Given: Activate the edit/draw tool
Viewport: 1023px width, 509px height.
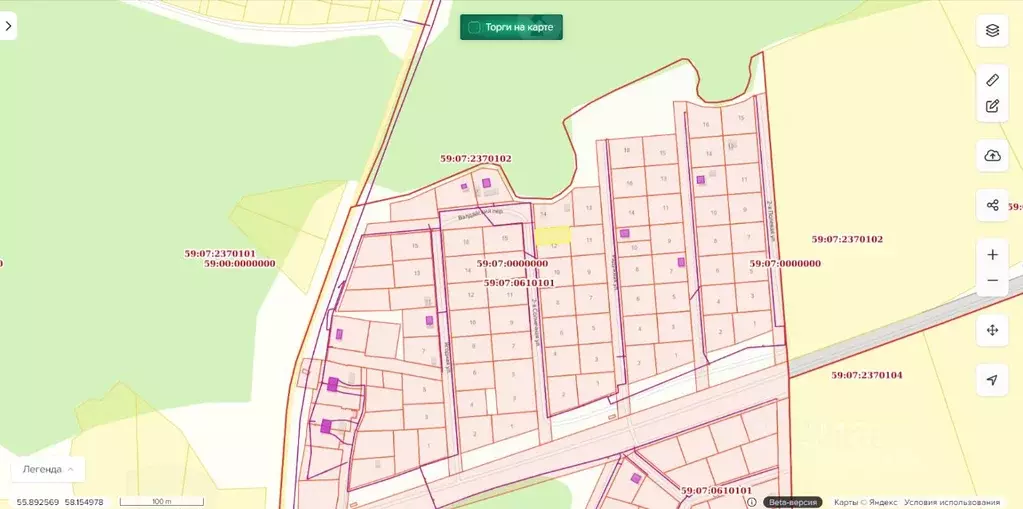Looking at the screenshot, I should (992, 106).
